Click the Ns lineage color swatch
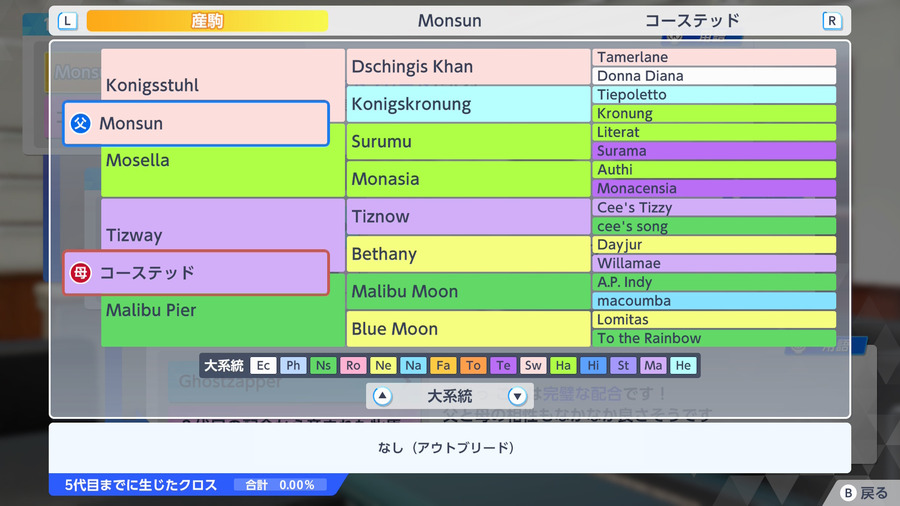 323,365
